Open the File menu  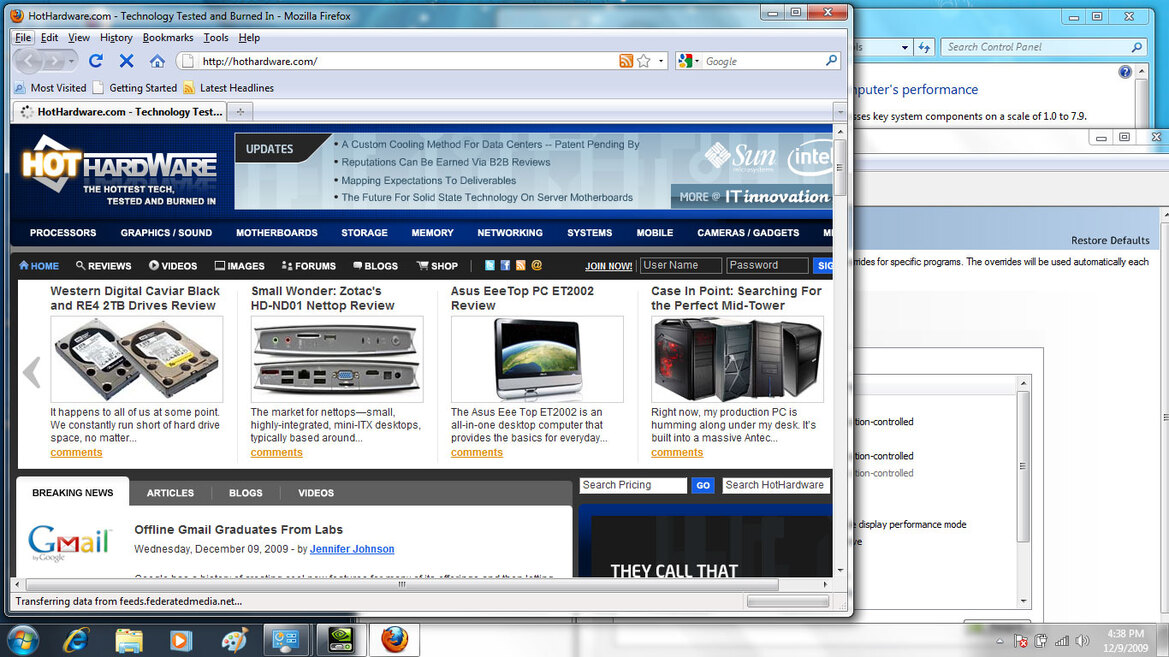pos(23,37)
